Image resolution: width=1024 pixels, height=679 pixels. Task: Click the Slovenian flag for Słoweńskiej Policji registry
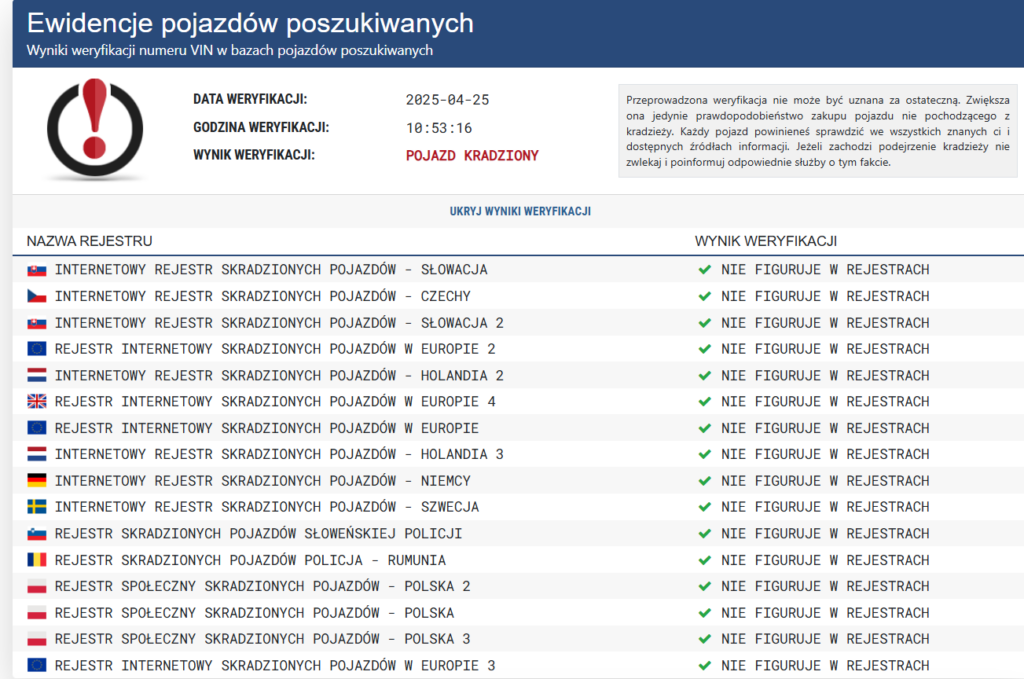[37, 534]
